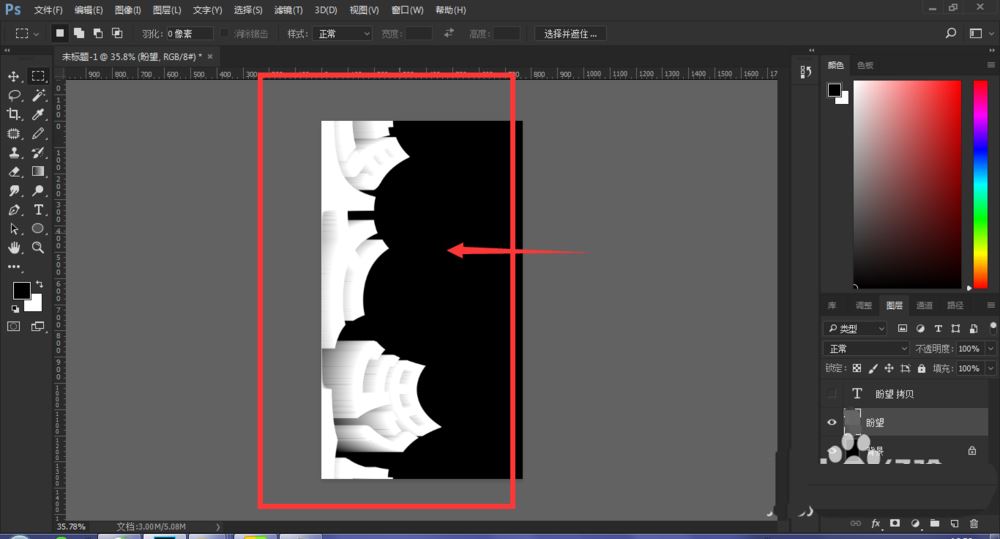Image resolution: width=1000 pixels, height=539 pixels.
Task: Open the 文件(F) menu
Action: tap(48, 10)
